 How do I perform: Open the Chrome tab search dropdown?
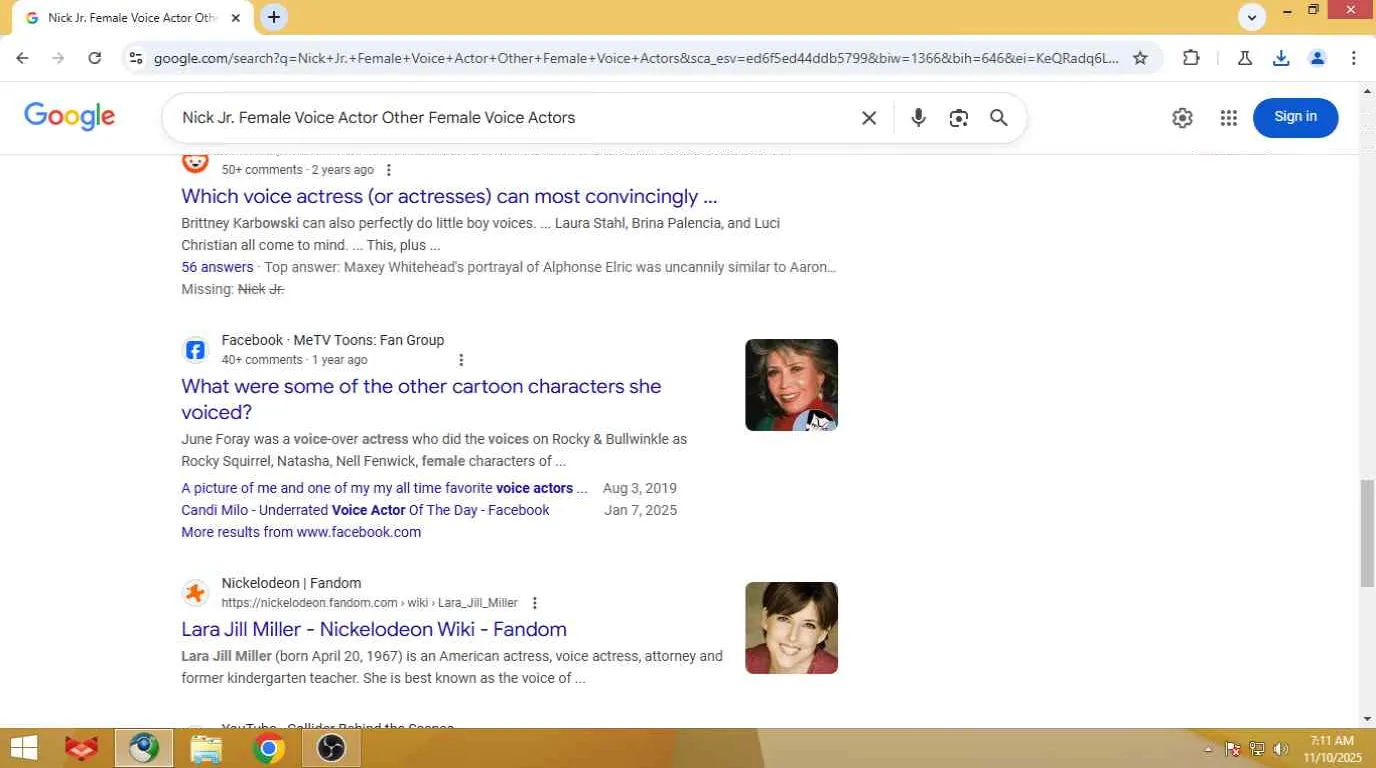pyautogui.click(x=1252, y=17)
